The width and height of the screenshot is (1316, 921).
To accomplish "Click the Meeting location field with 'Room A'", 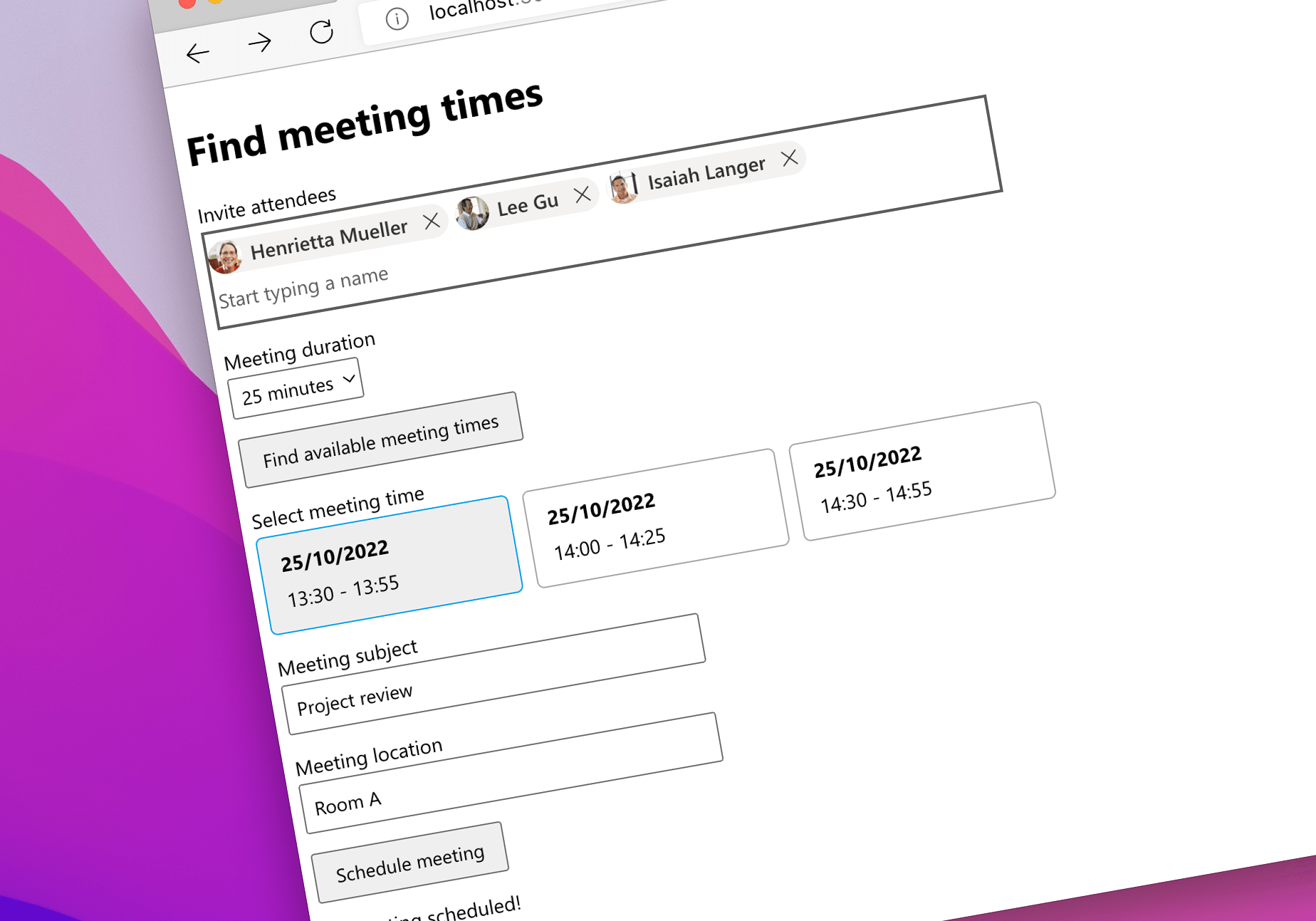I will (x=510, y=773).
